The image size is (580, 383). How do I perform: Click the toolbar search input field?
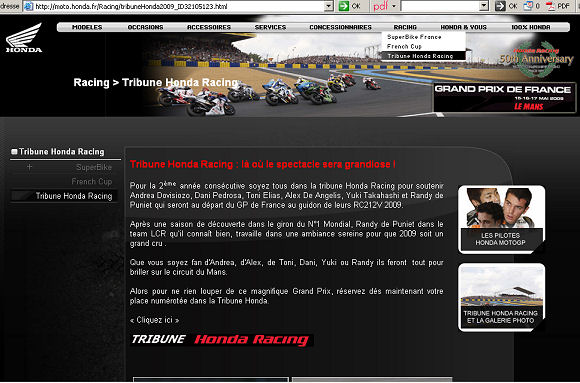(x=440, y=6)
